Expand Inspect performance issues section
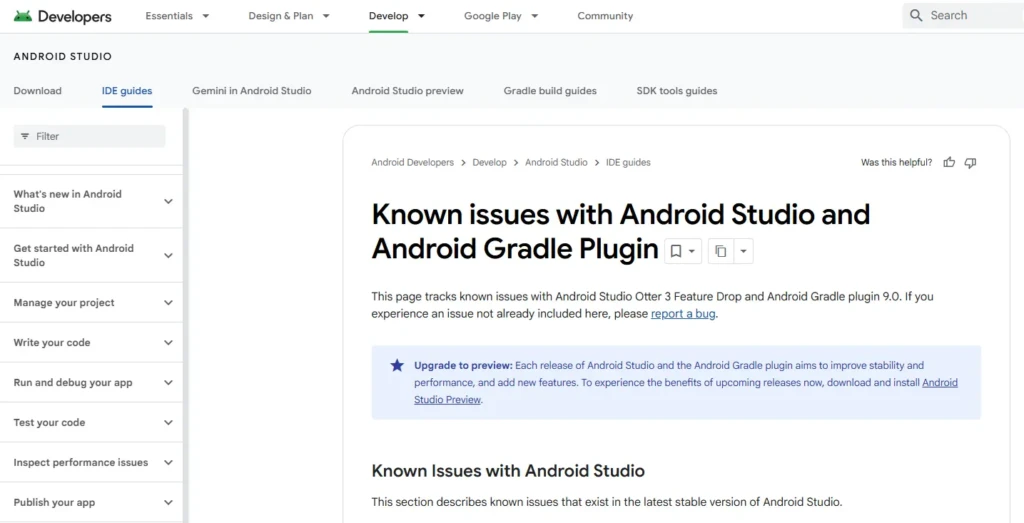This screenshot has width=1024, height=523. click(x=93, y=462)
